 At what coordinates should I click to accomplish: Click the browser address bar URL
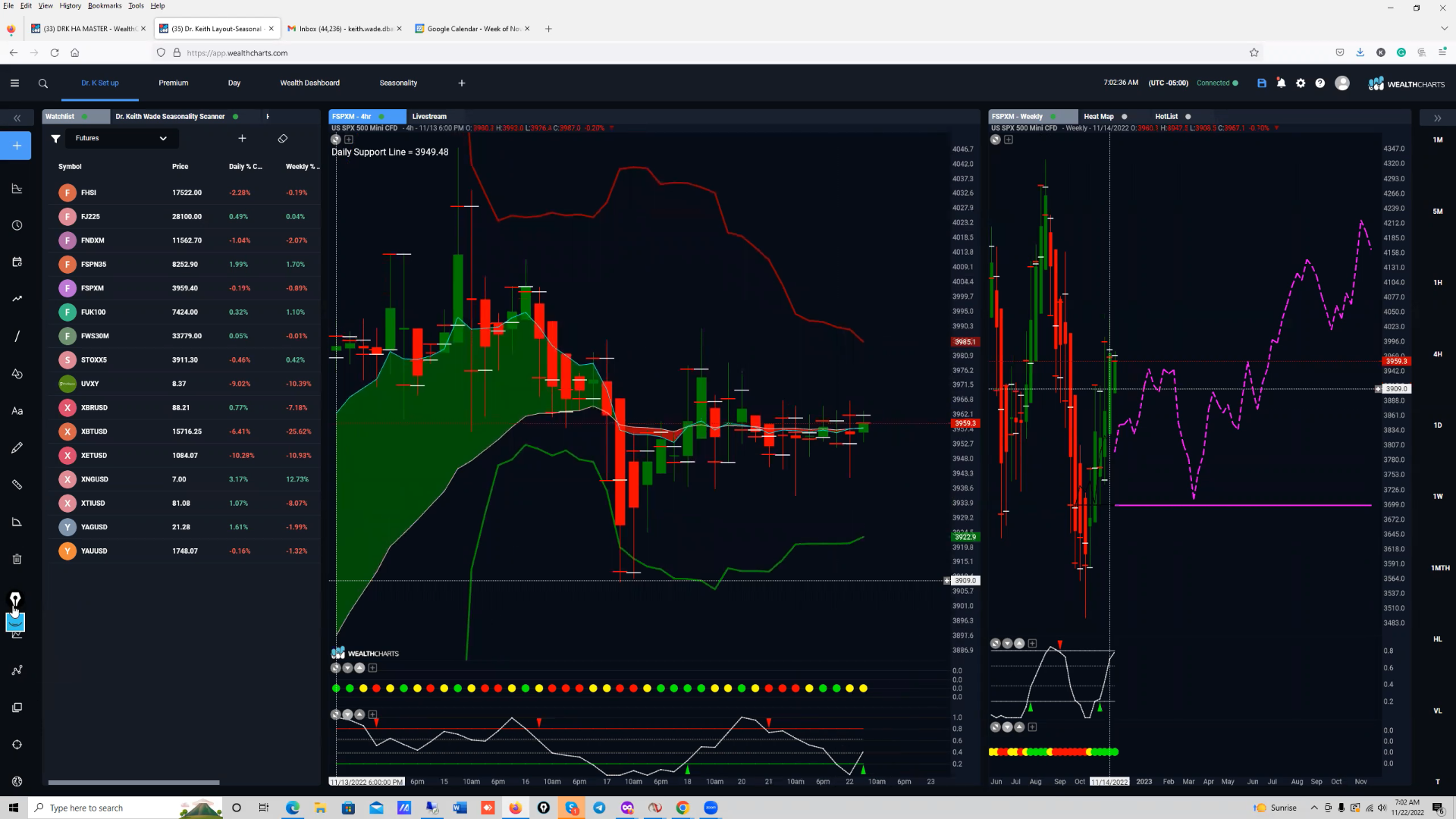[237, 53]
